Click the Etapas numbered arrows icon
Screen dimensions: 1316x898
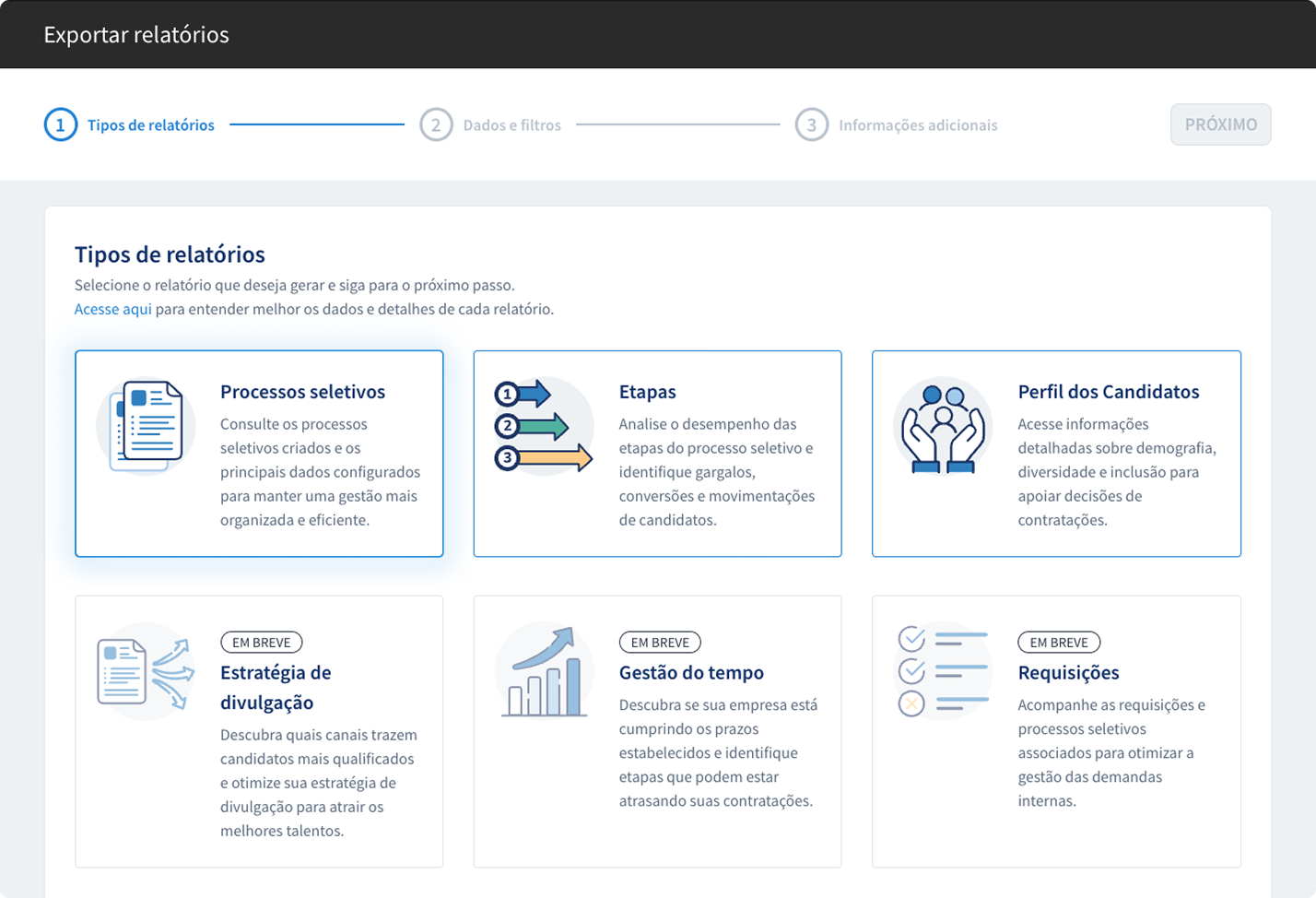(544, 426)
